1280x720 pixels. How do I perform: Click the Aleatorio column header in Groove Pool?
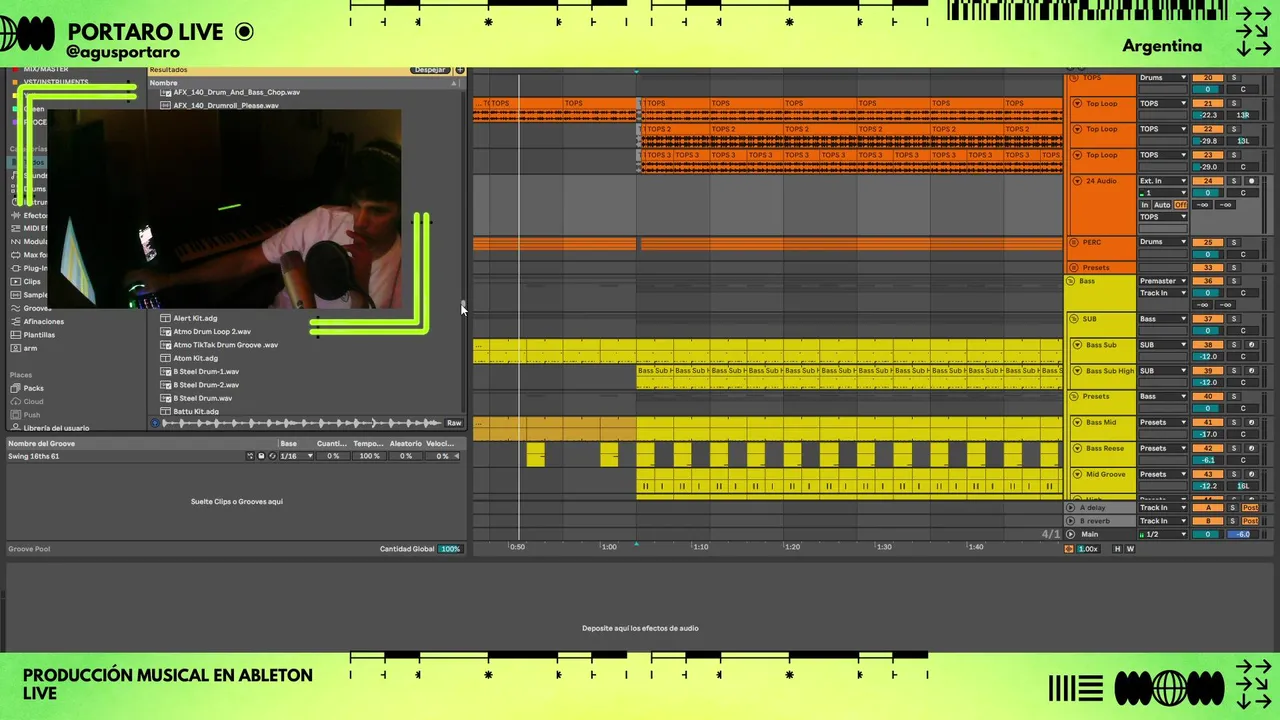pos(406,443)
